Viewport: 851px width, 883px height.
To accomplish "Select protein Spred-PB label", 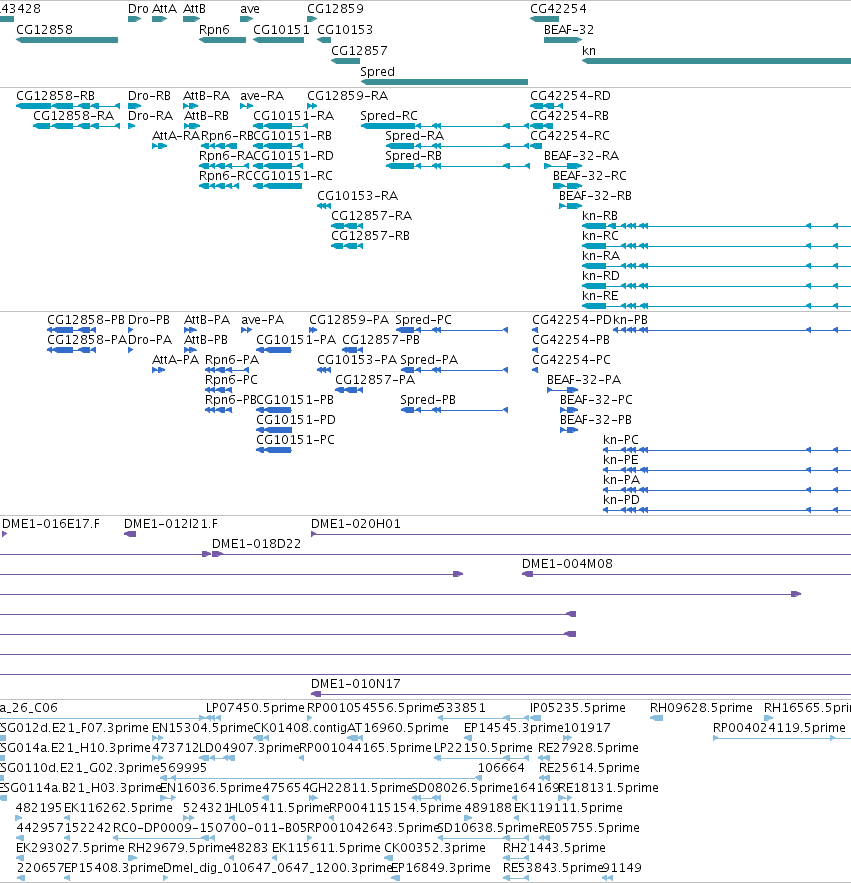I will tap(428, 400).
